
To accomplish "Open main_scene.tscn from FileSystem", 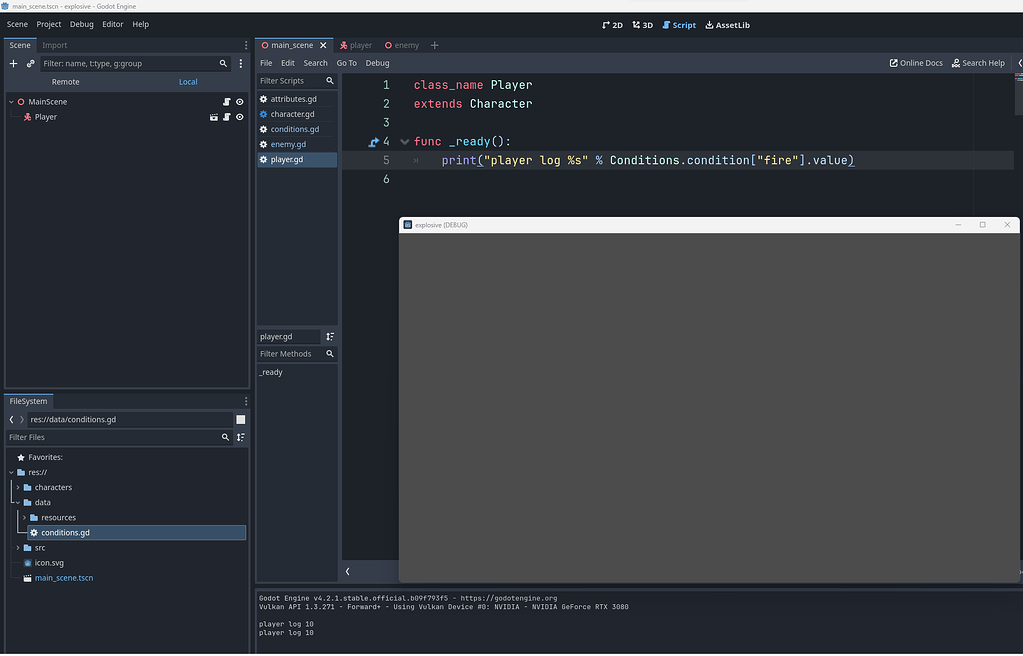I will [x=65, y=577].
